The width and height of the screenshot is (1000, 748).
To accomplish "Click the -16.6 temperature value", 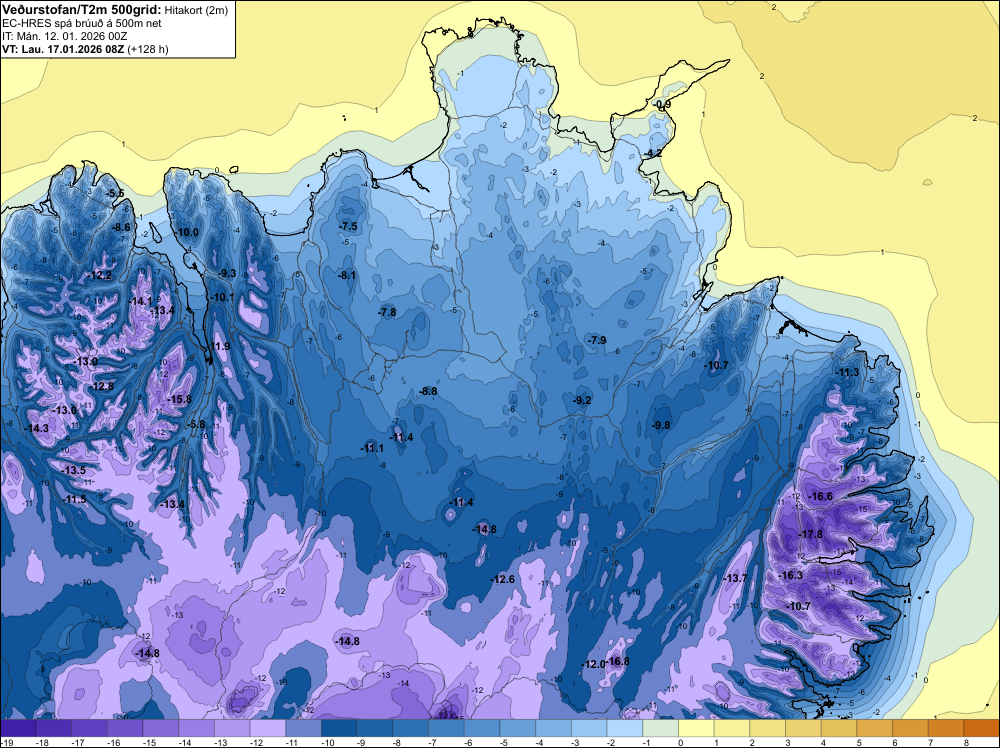I will pos(821,496).
